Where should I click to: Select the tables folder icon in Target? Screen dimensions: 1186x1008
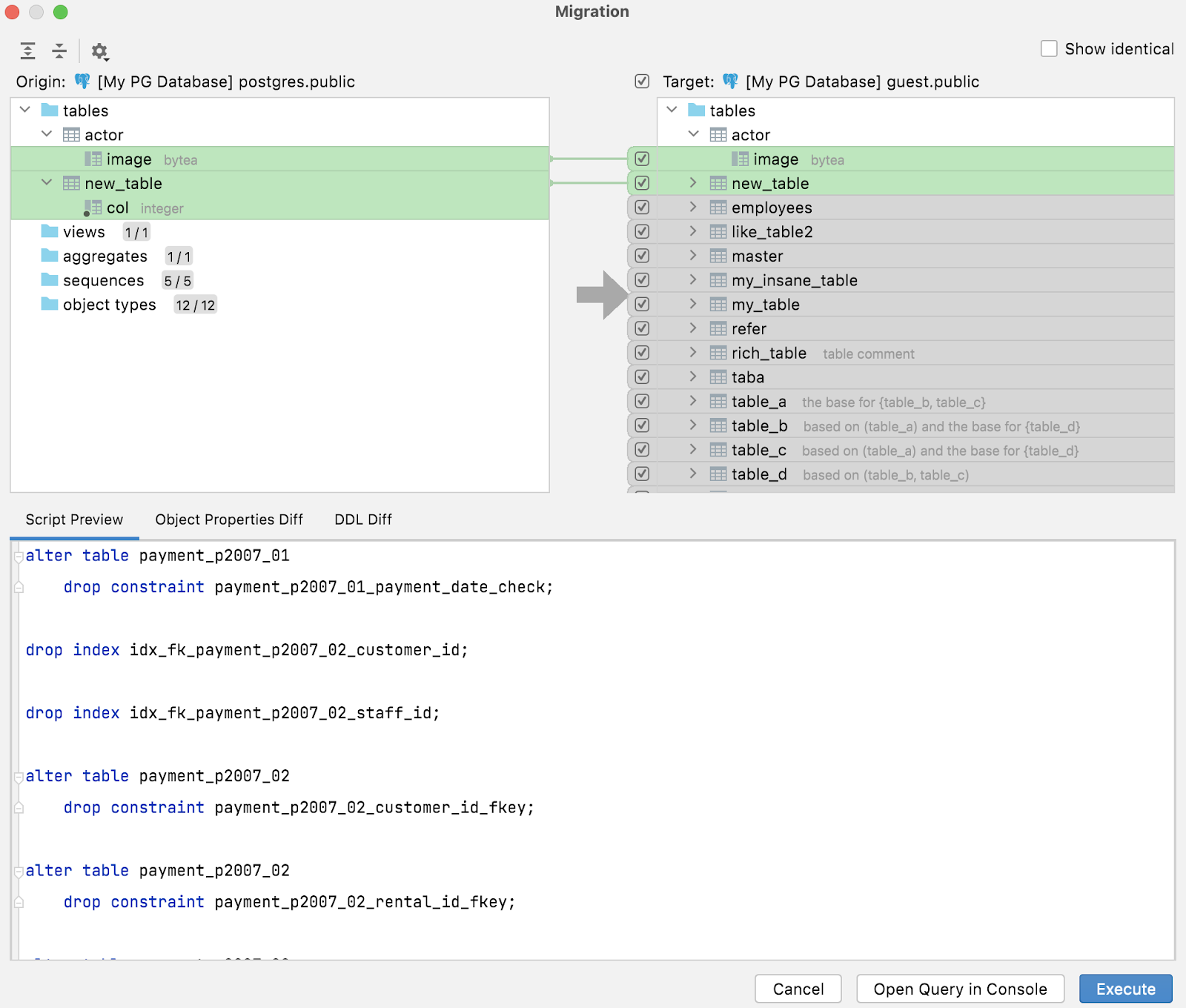pos(697,110)
